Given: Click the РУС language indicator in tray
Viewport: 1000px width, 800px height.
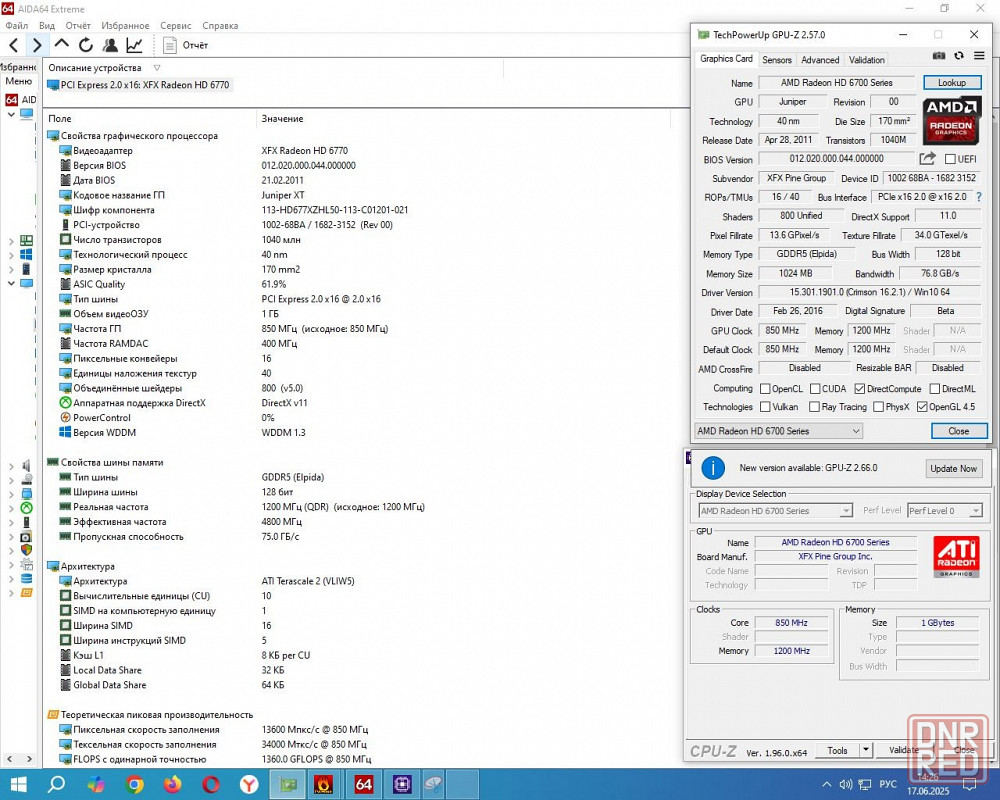Looking at the screenshot, I should [888, 784].
